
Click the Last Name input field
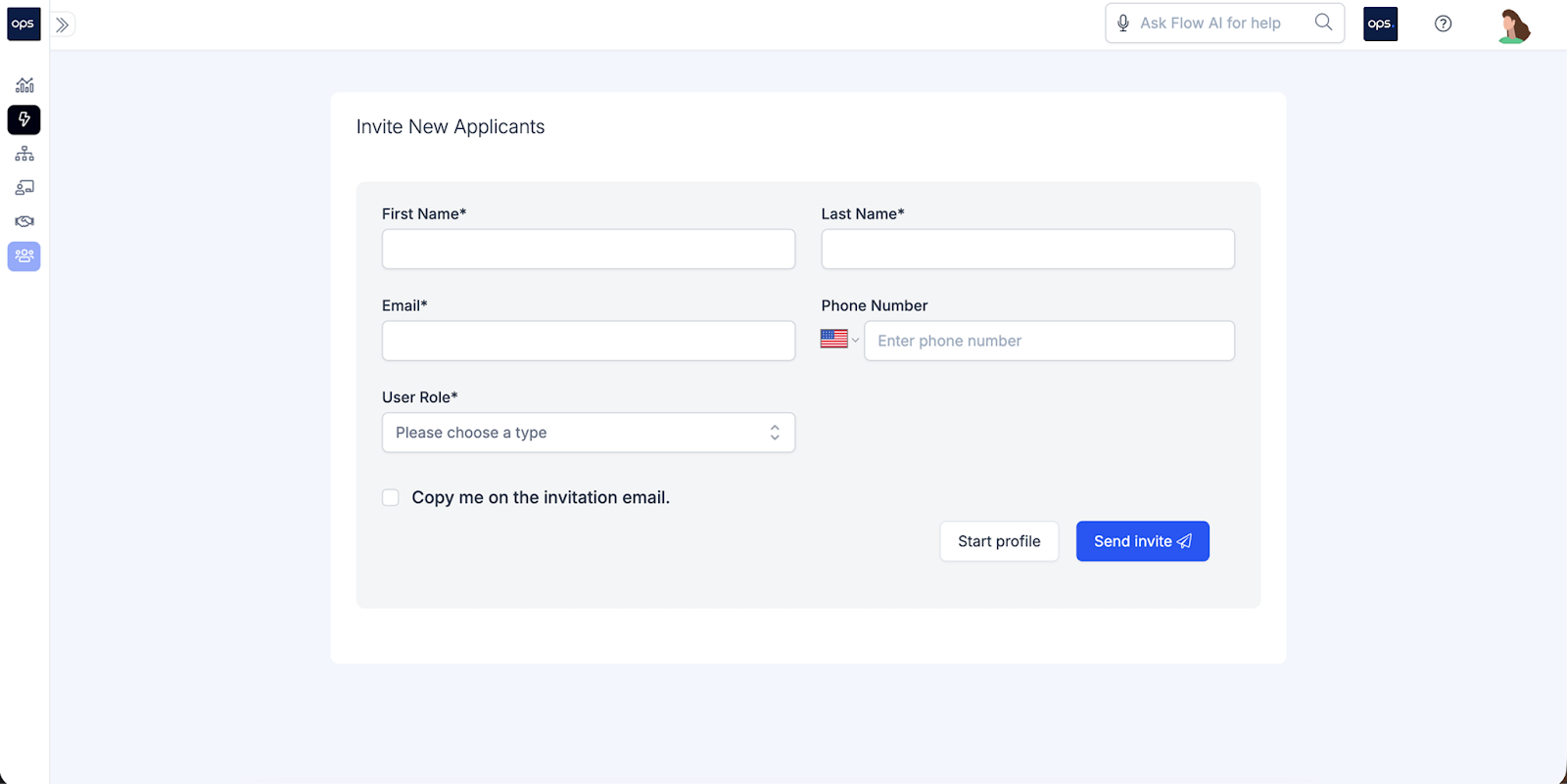click(x=1027, y=249)
